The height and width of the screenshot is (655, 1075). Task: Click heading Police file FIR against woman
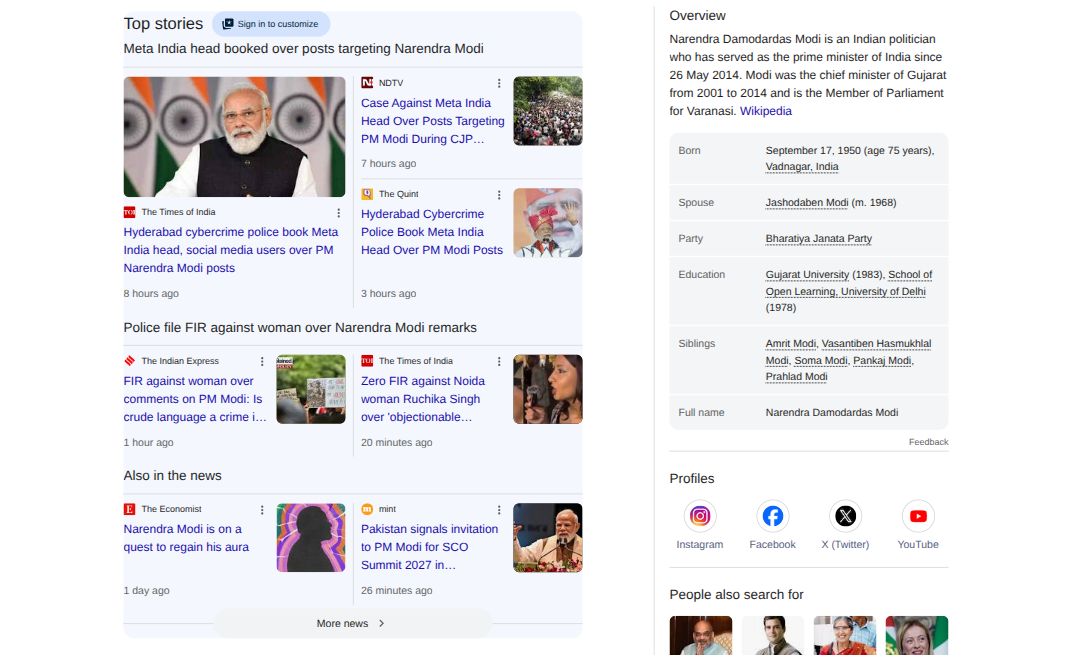(300, 328)
